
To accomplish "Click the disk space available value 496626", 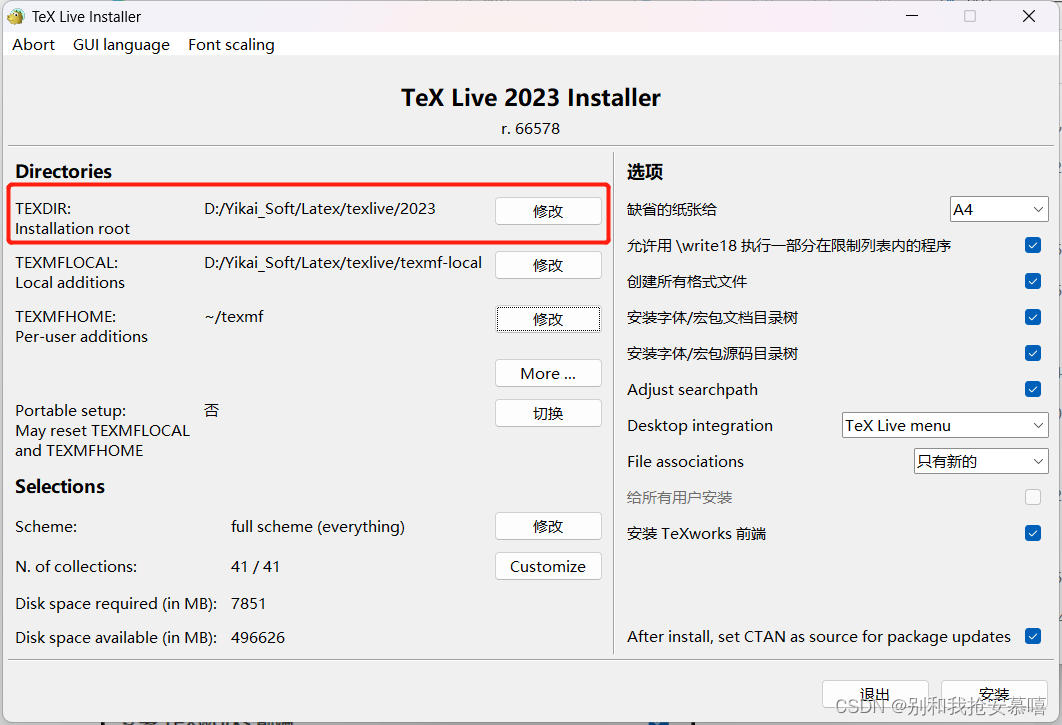I will 258,638.
